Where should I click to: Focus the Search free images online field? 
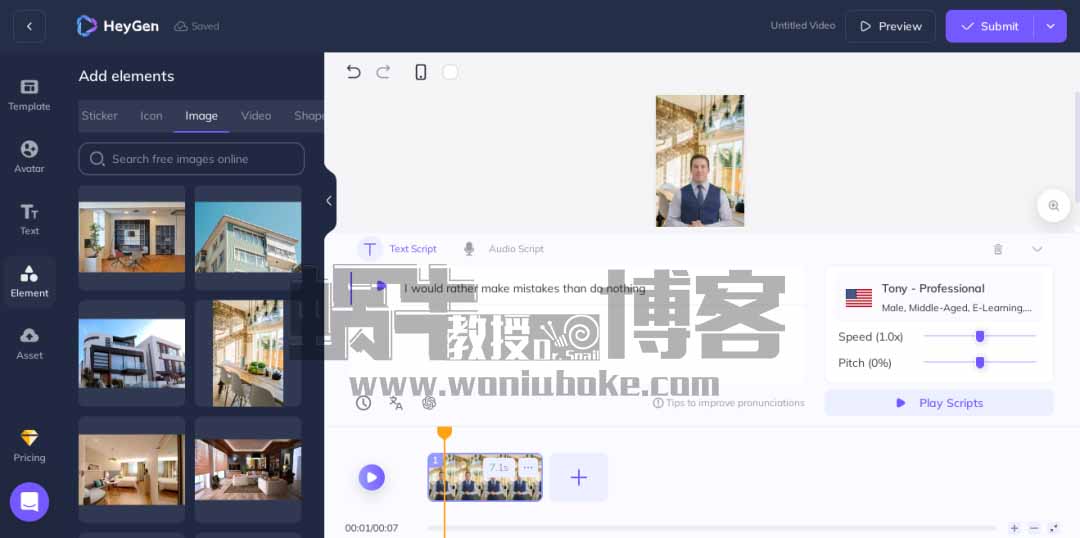click(x=191, y=159)
